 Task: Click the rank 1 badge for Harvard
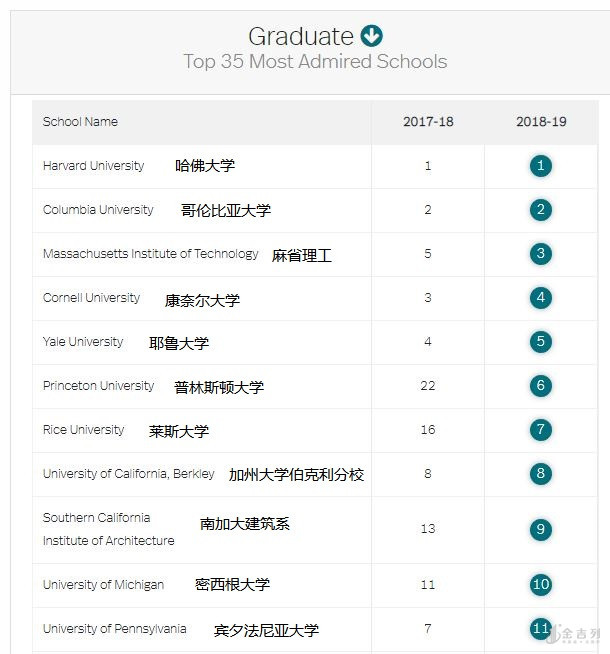pos(541,166)
